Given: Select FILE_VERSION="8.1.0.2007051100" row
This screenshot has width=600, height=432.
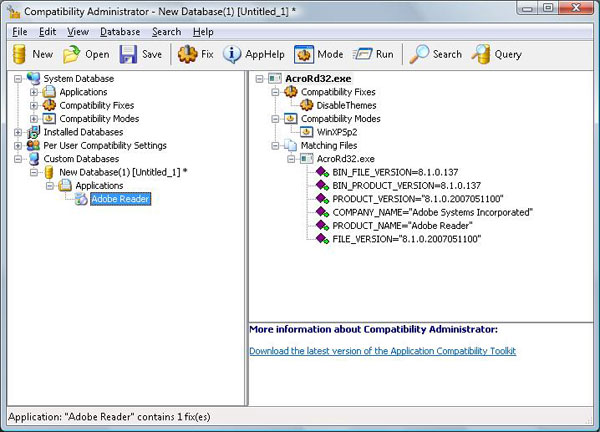Looking at the screenshot, I should pos(406,239).
